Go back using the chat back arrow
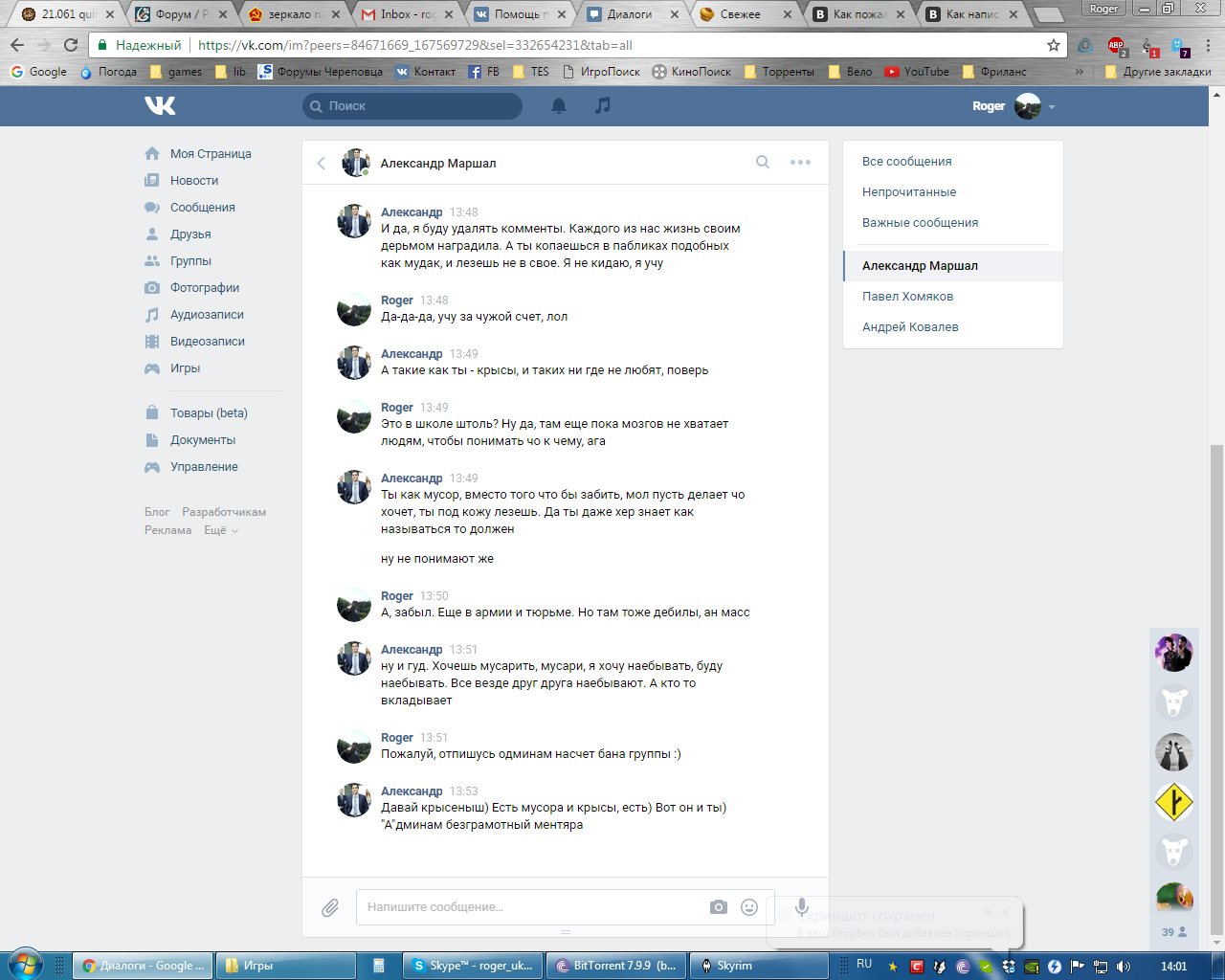Viewport: 1225px width, 980px height. pos(322,164)
